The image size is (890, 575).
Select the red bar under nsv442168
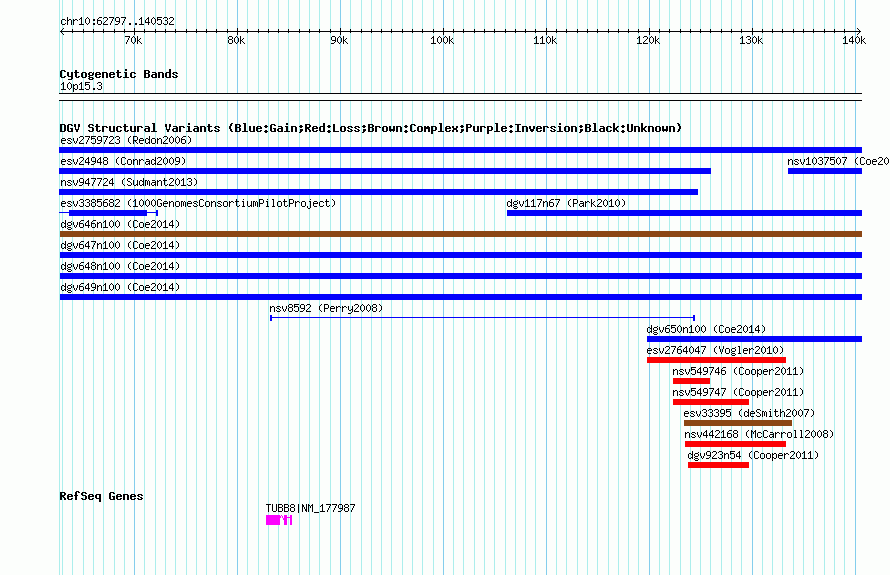tap(736, 444)
